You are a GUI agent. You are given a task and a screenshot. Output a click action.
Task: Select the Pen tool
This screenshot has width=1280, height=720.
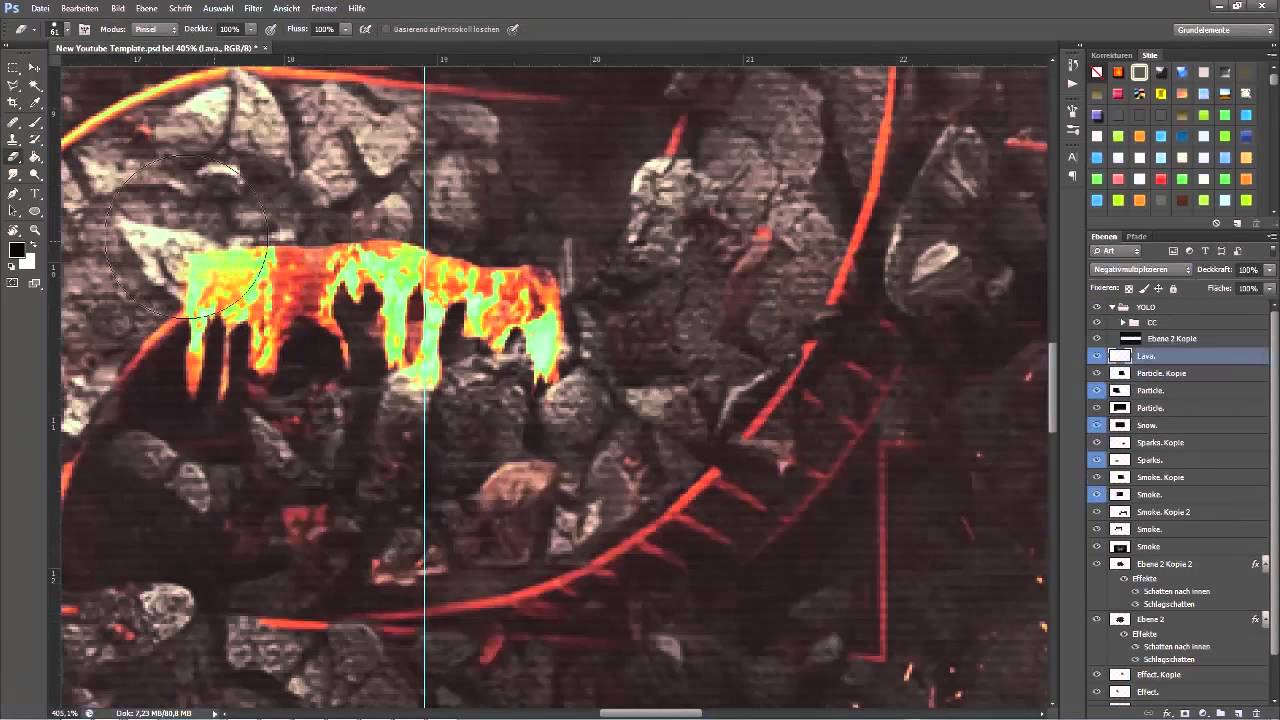coord(14,193)
